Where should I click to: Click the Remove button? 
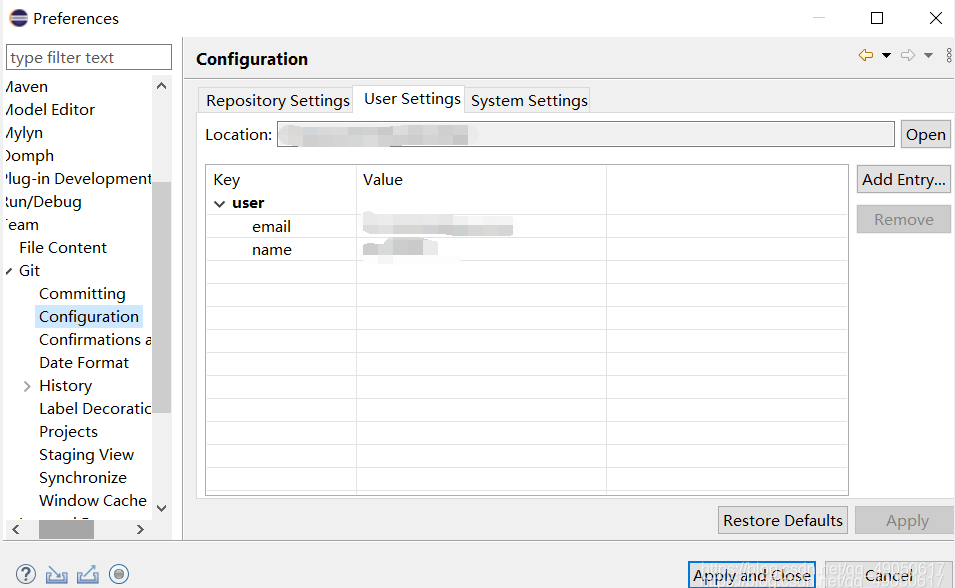[903, 219]
